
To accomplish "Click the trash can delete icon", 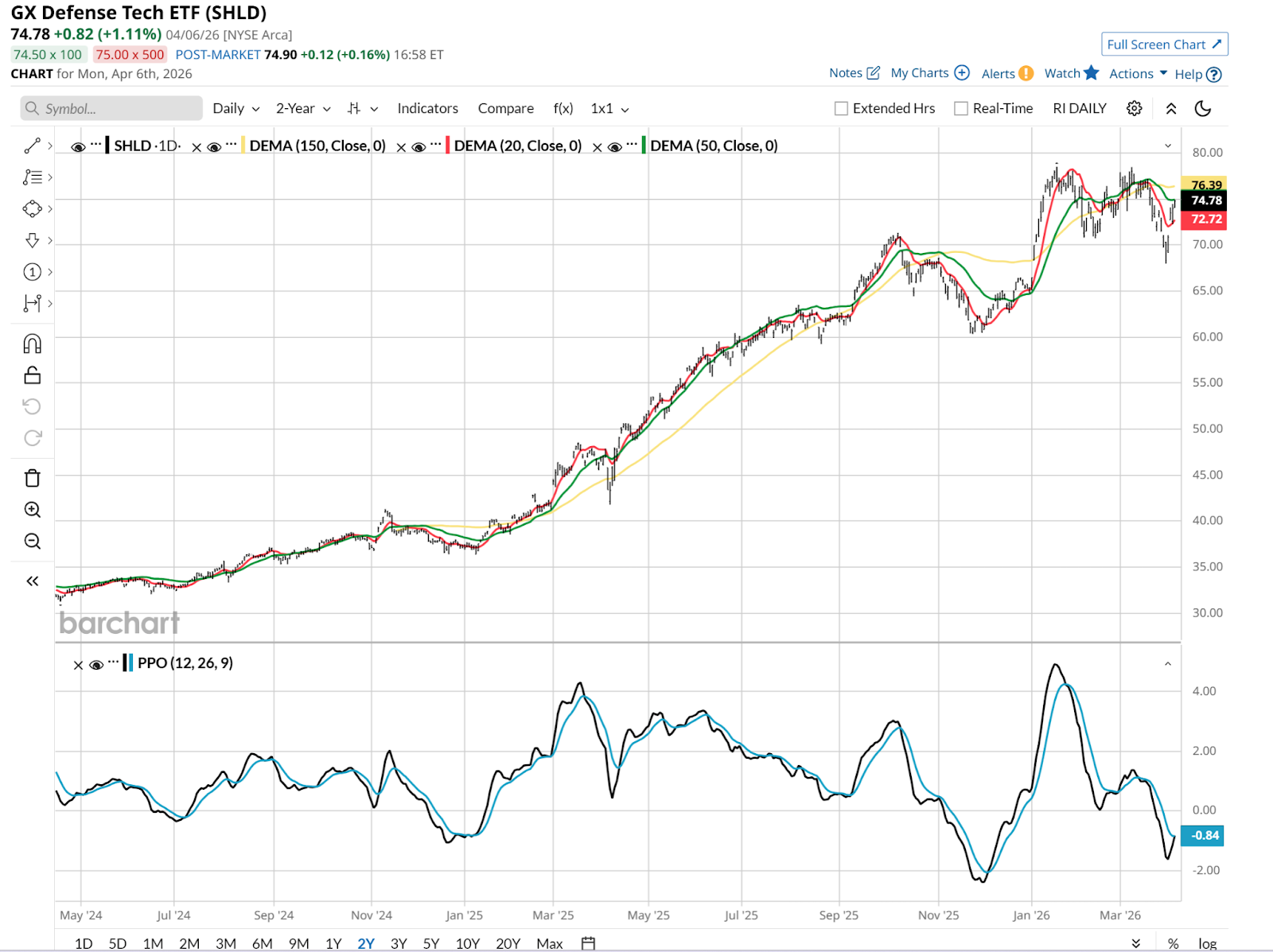I will pos(32,478).
